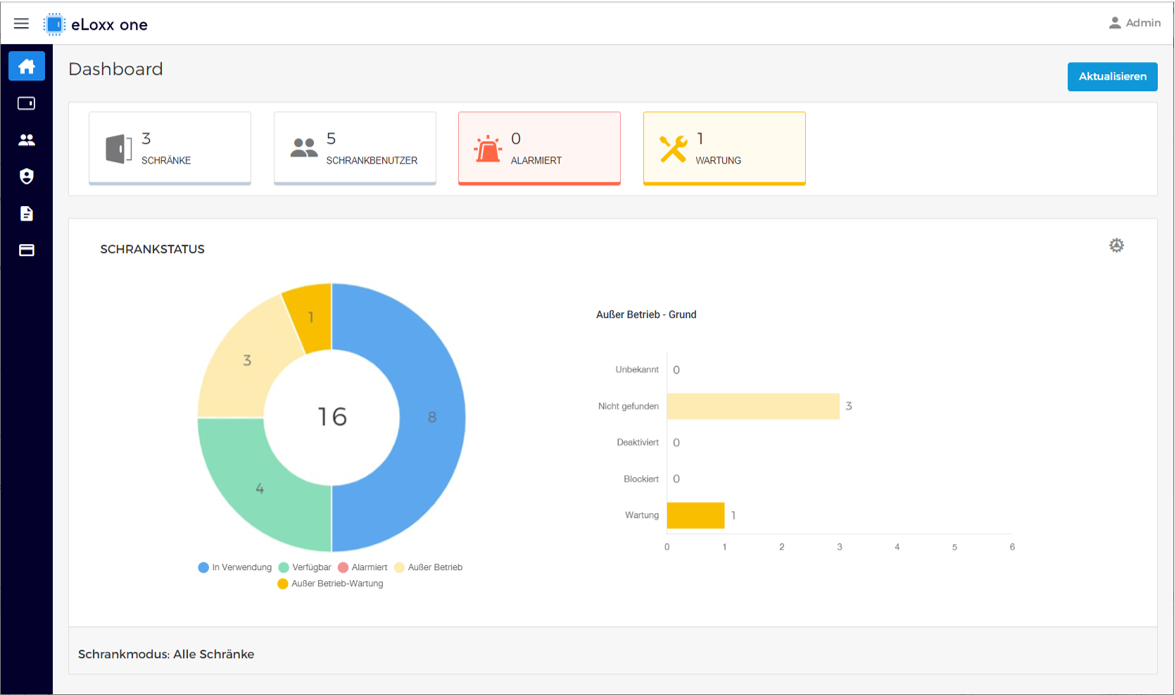This screenshot has height=695, width=1175.
Task: Click the alarm siren icon
Action: [x=488, y=148]
